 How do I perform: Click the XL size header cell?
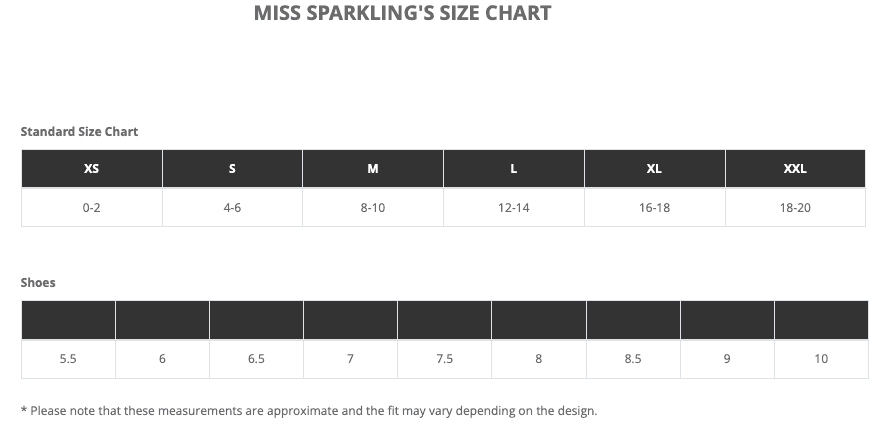(x=654, y=169)
